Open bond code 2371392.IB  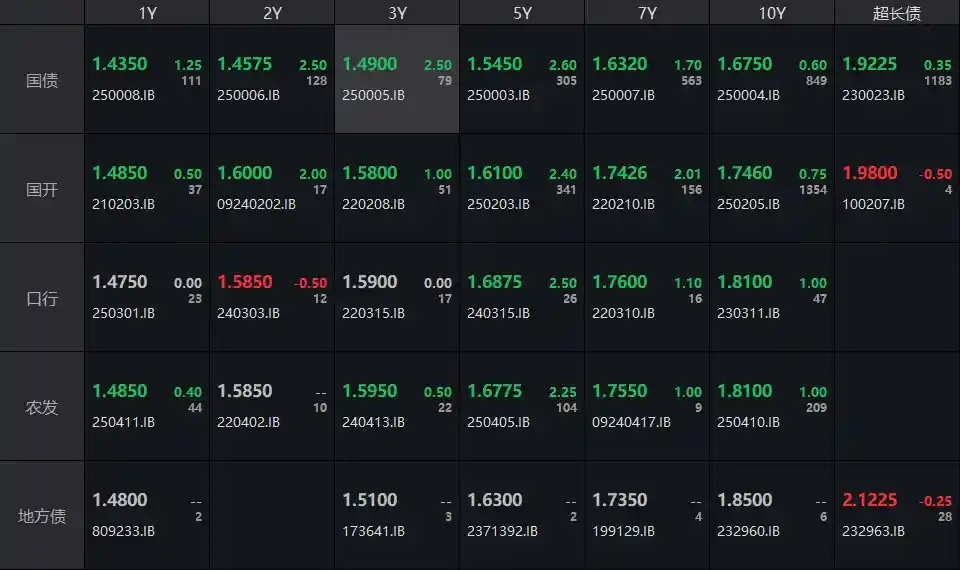(503, 531)
